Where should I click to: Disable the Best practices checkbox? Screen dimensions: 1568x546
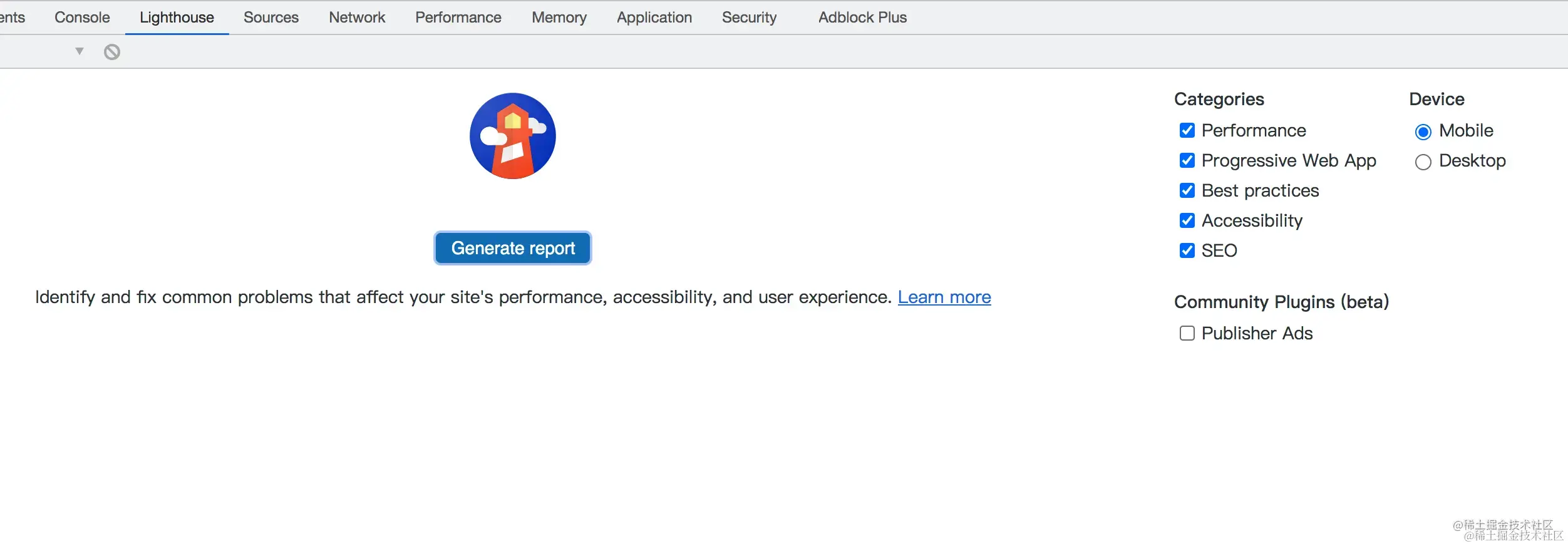point(1187,190)
